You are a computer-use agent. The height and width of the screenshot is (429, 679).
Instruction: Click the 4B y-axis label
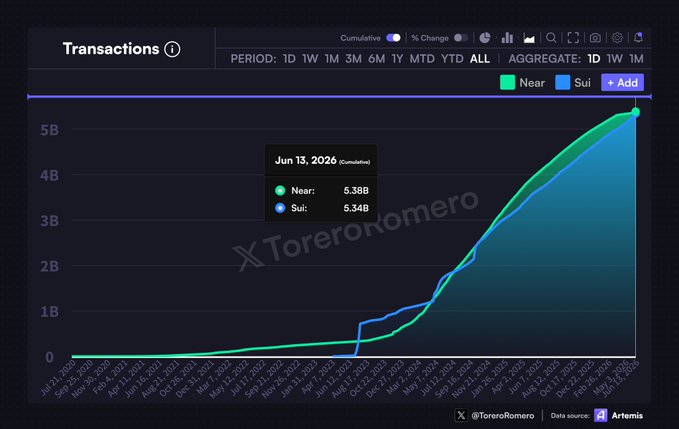point(49,175)
